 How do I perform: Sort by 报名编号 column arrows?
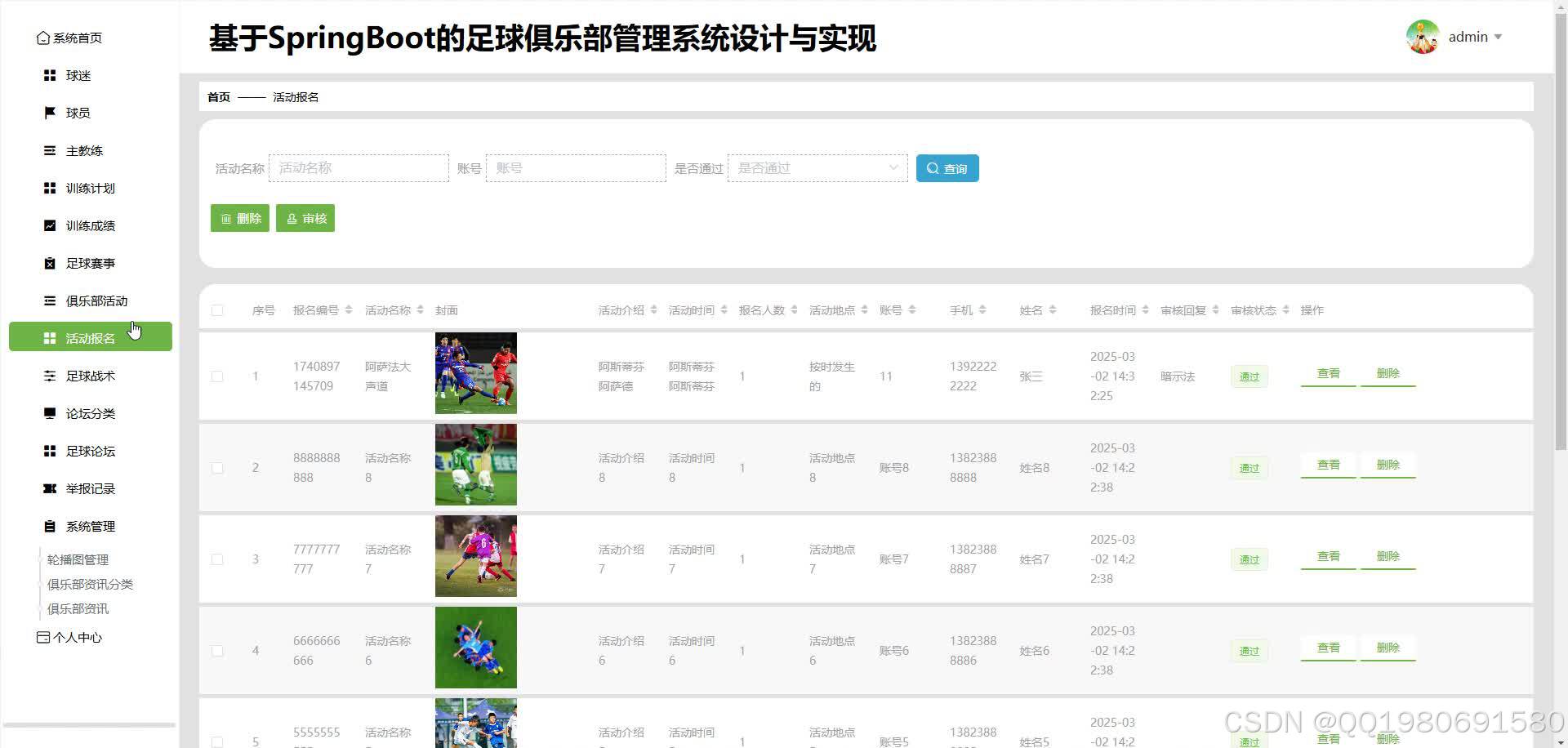coord(349,310)
